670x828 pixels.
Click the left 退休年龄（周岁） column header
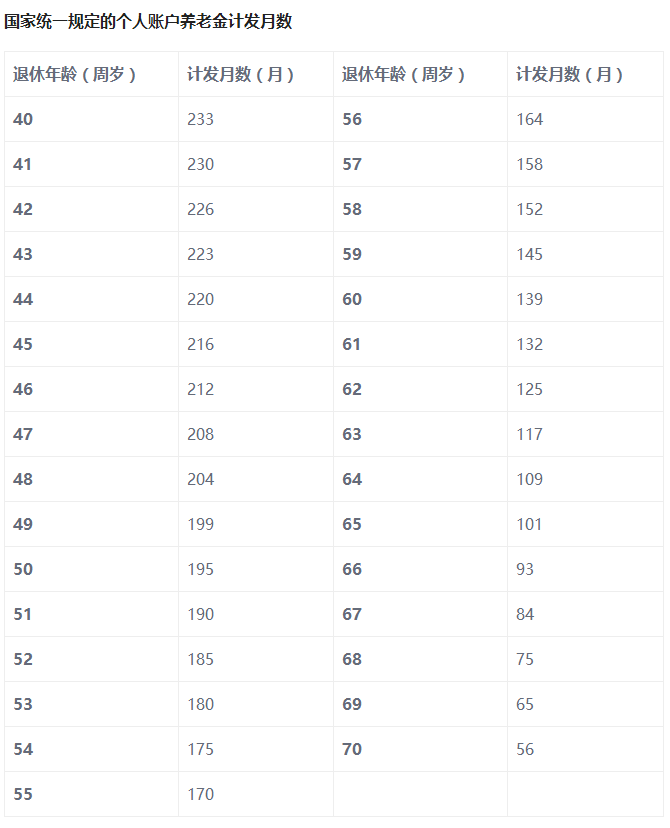click(x=75, y=74)
